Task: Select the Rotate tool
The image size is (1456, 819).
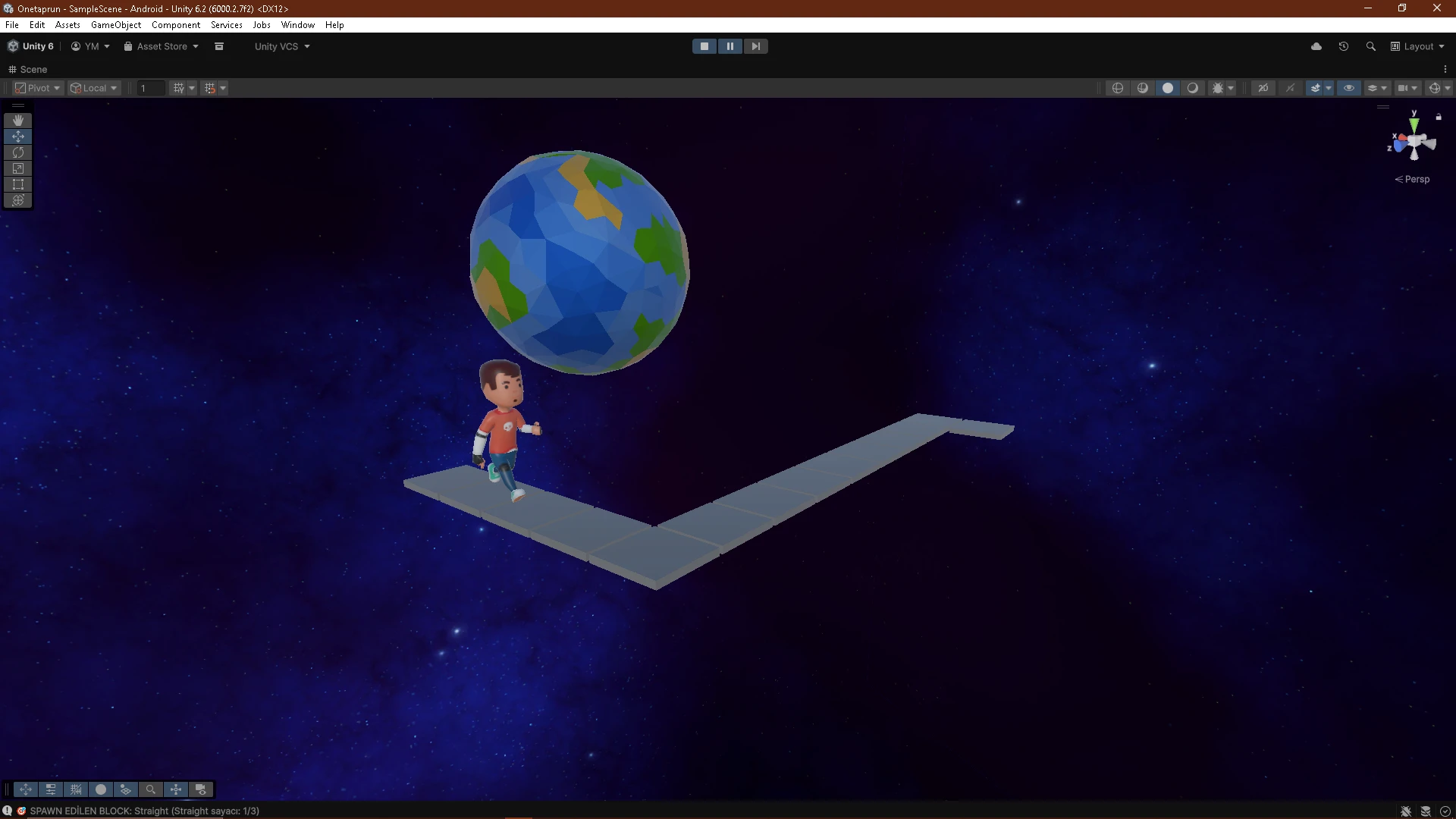Action: click(x=18, y=152)
